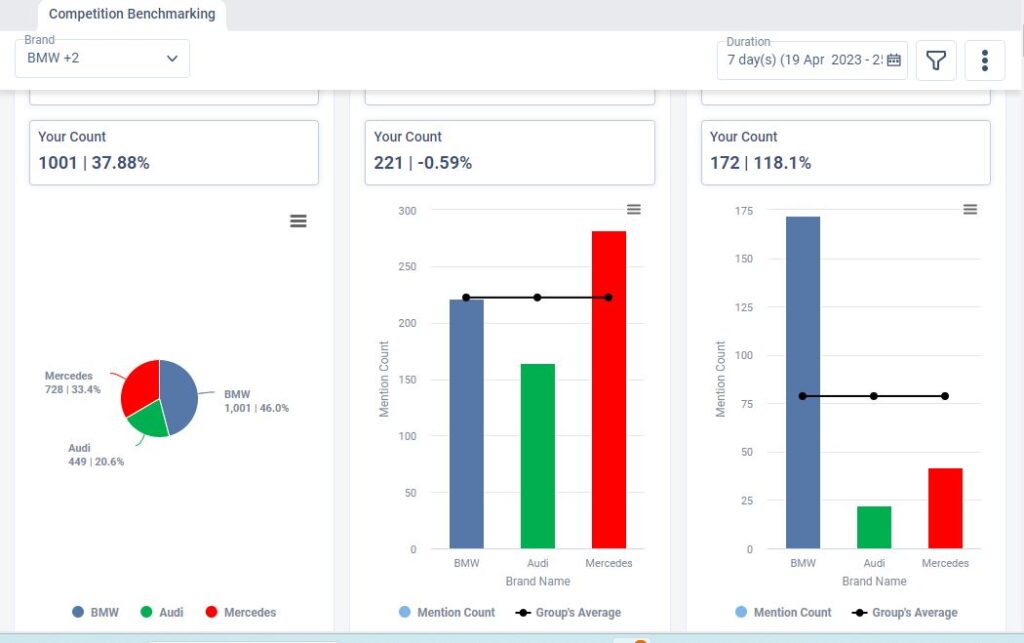1024x643 pixels.
Task: Toggle Mention Count legend in middle chart
Action: (x=447, y=612)
